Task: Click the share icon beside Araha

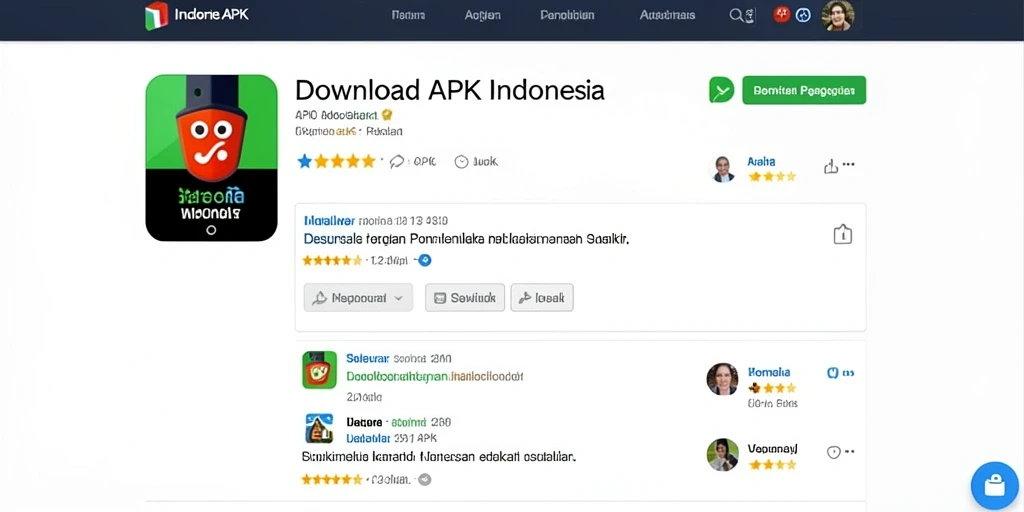Action: (831, 167)
